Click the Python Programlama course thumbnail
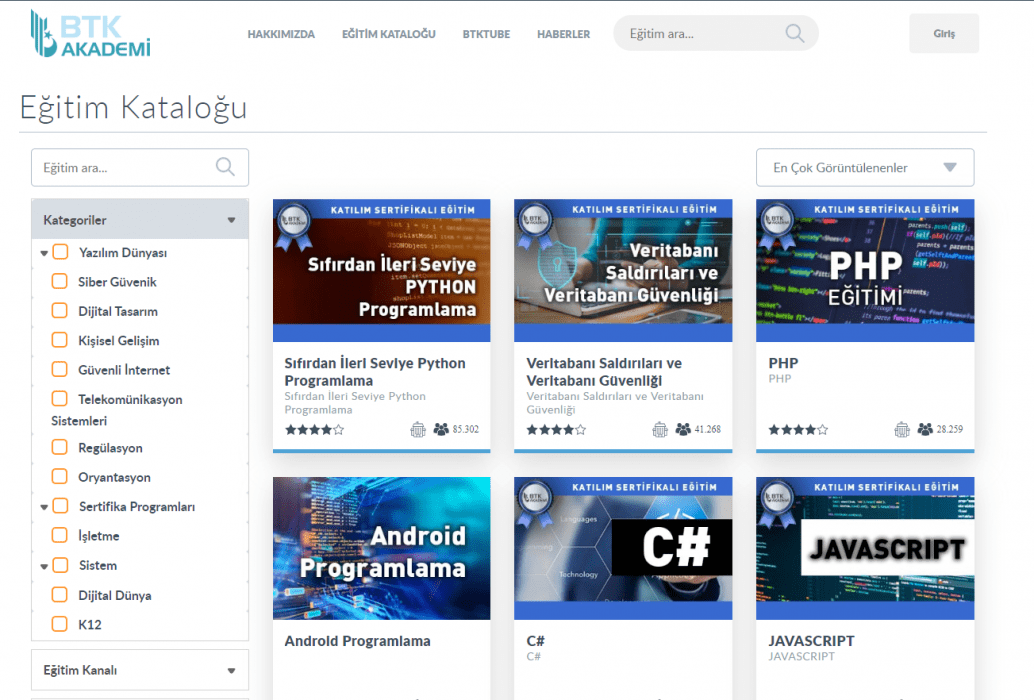 point(381,270)
